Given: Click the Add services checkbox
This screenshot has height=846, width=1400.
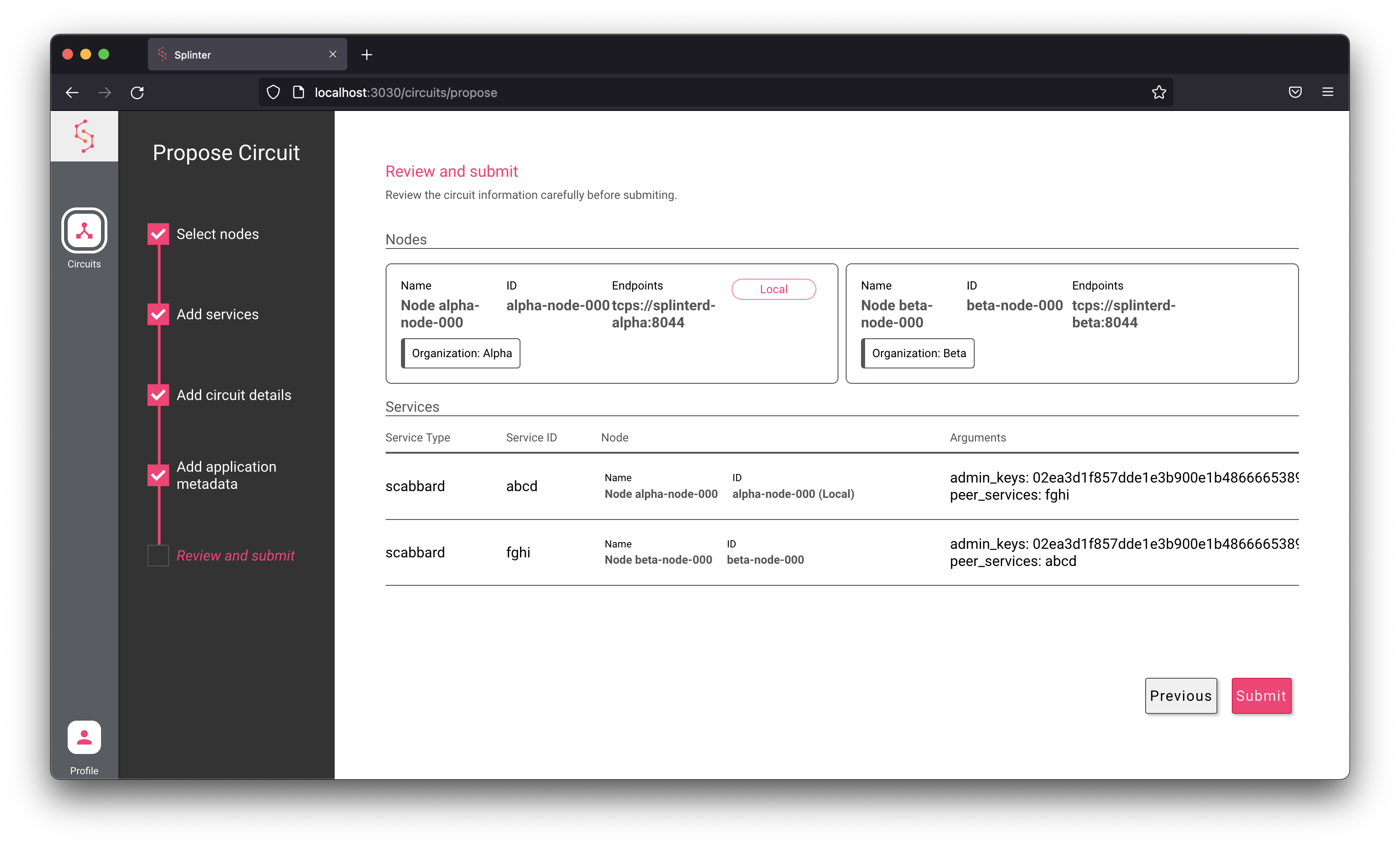Looking at the screenshot, I should pos(158,314).
